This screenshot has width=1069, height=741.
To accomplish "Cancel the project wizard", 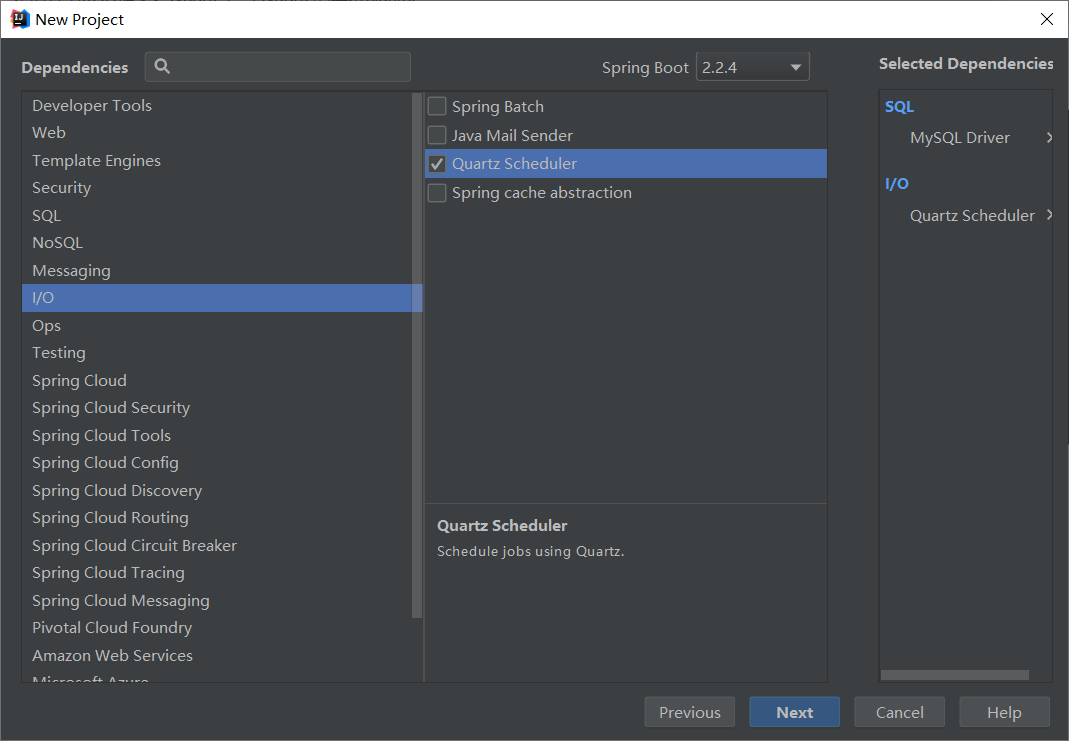I will tap(899, 712).
